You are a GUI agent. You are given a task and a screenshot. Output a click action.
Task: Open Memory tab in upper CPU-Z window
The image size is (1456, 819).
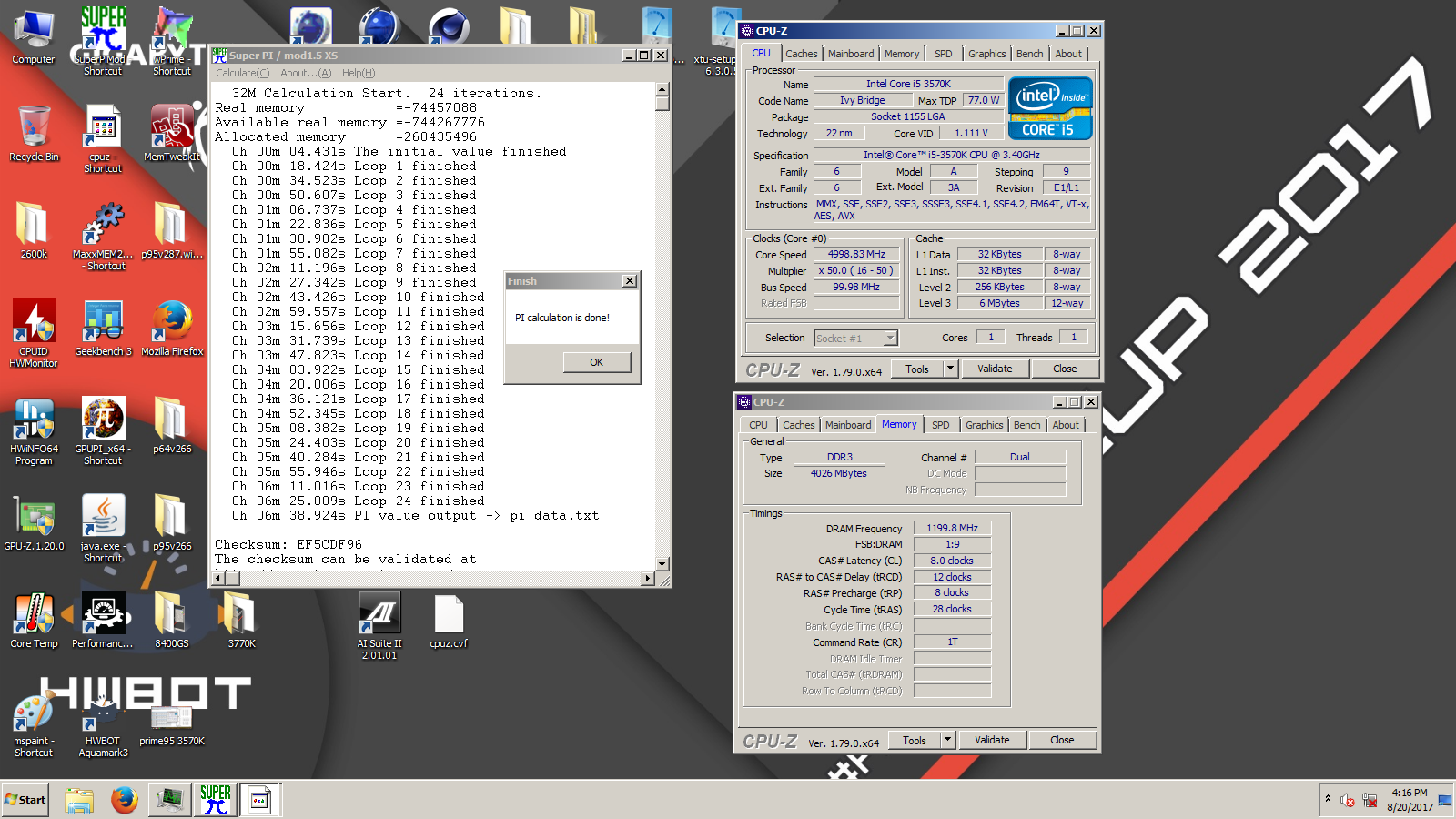(x=902, y=54)
